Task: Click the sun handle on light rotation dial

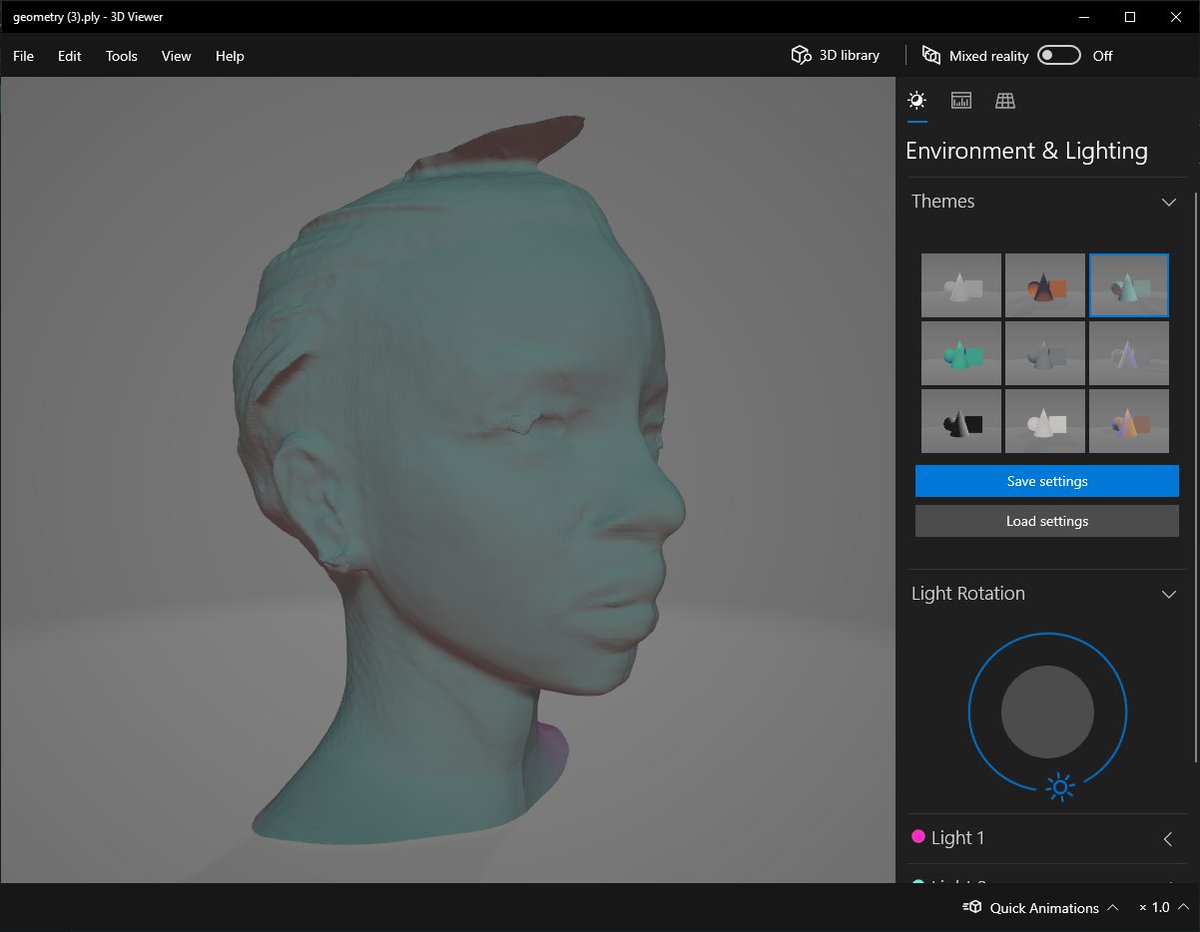Action: coord(1060,788)
